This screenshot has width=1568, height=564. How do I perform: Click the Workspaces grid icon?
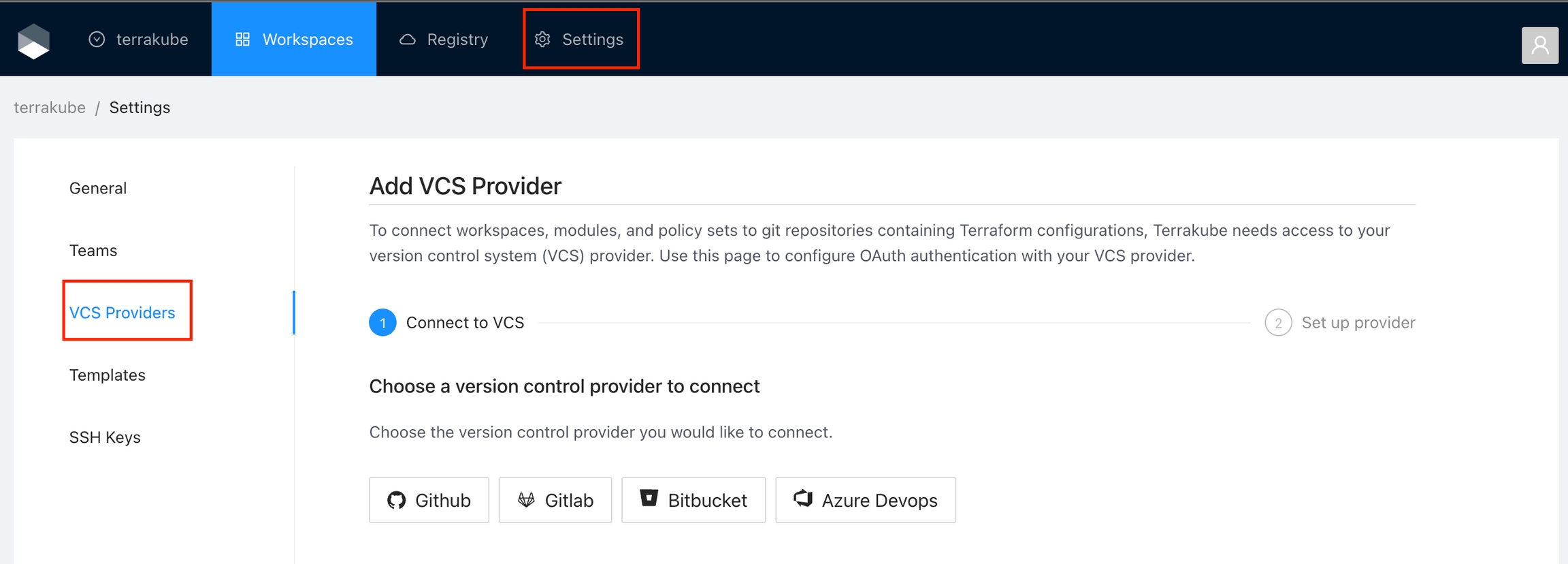tap(242, 40)
